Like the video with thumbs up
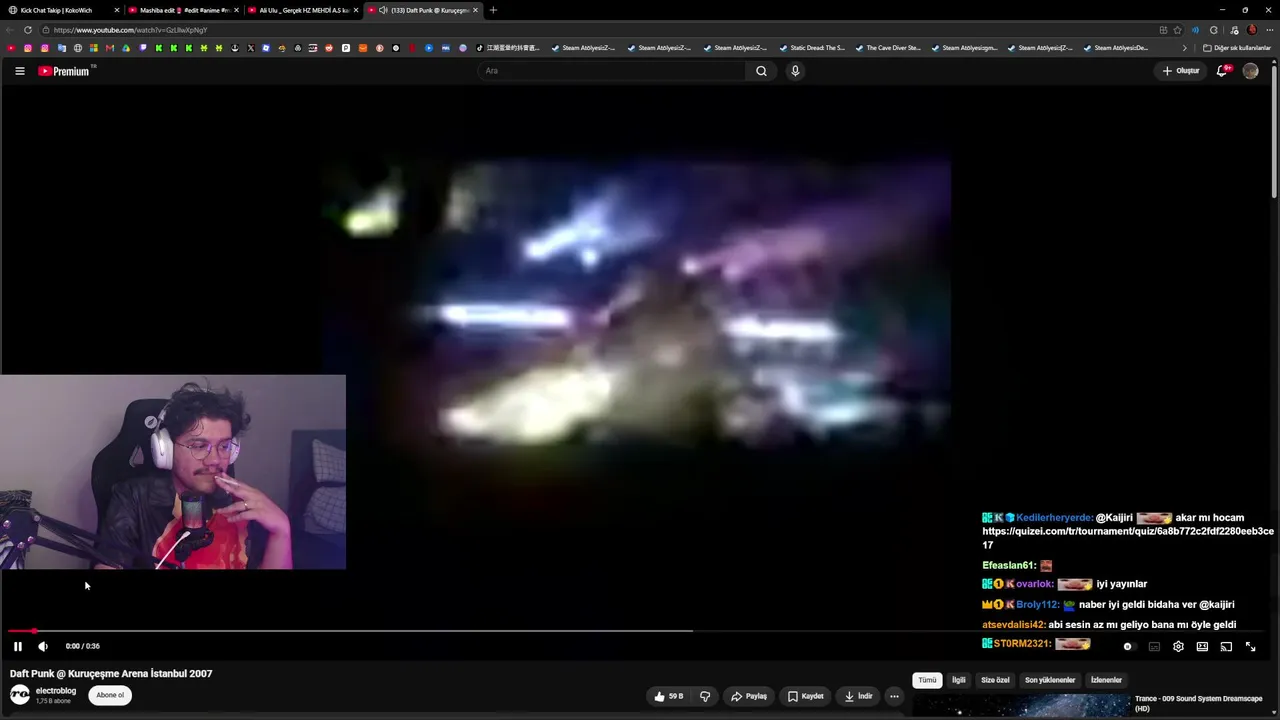This screenshot has height=720, width=1280. (668, 696)
